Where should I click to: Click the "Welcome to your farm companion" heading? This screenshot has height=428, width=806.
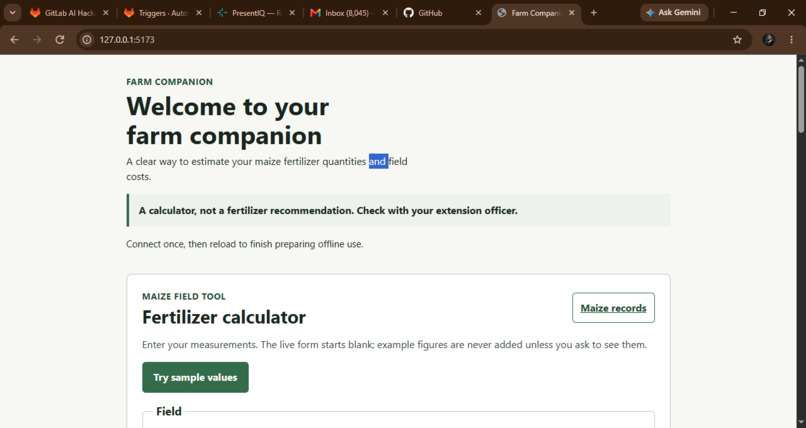pos(228,121)
